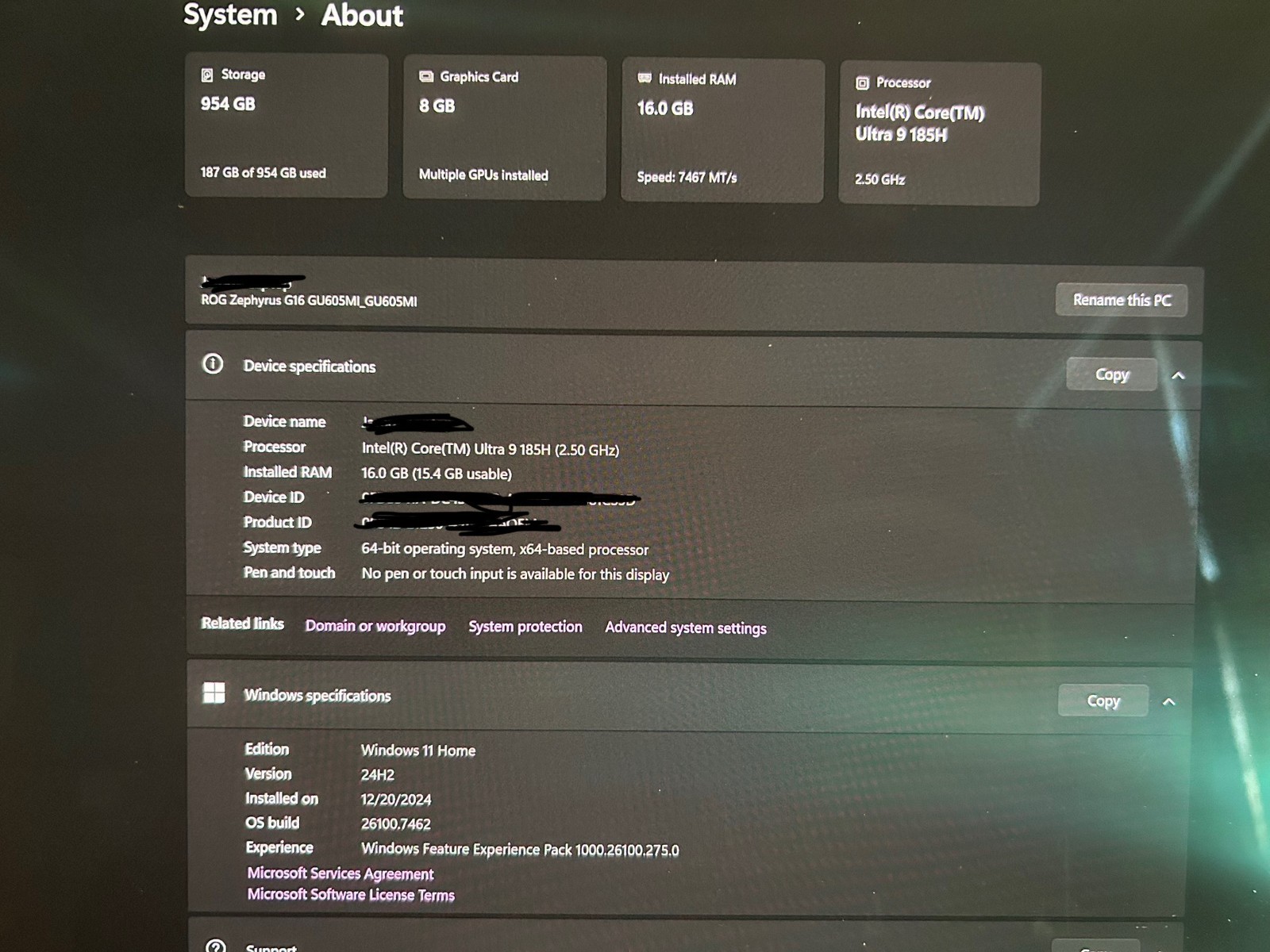Image resolution: width=1270 pixels, height=952 pixels.
Task: Click the Windows Feature Experience Pack value
Action: [520, 850]
